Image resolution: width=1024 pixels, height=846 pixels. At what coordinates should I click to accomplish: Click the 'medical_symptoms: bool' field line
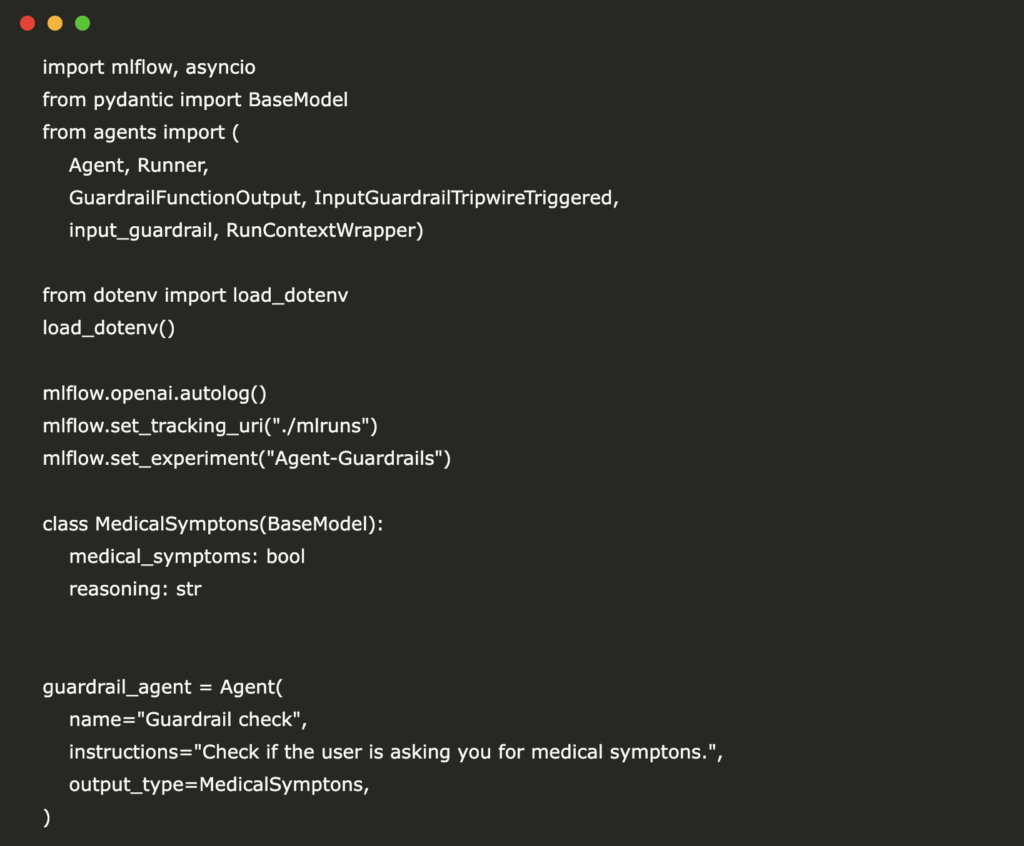pyautogui.click(x=187, y=556)
